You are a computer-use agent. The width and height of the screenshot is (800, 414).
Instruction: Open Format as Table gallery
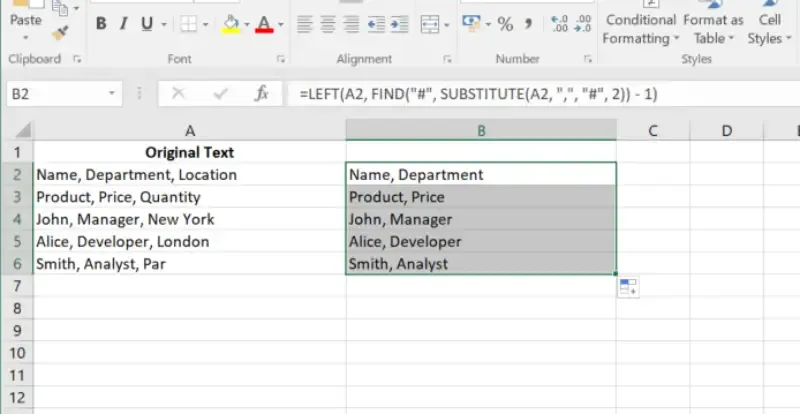(713, 29)
